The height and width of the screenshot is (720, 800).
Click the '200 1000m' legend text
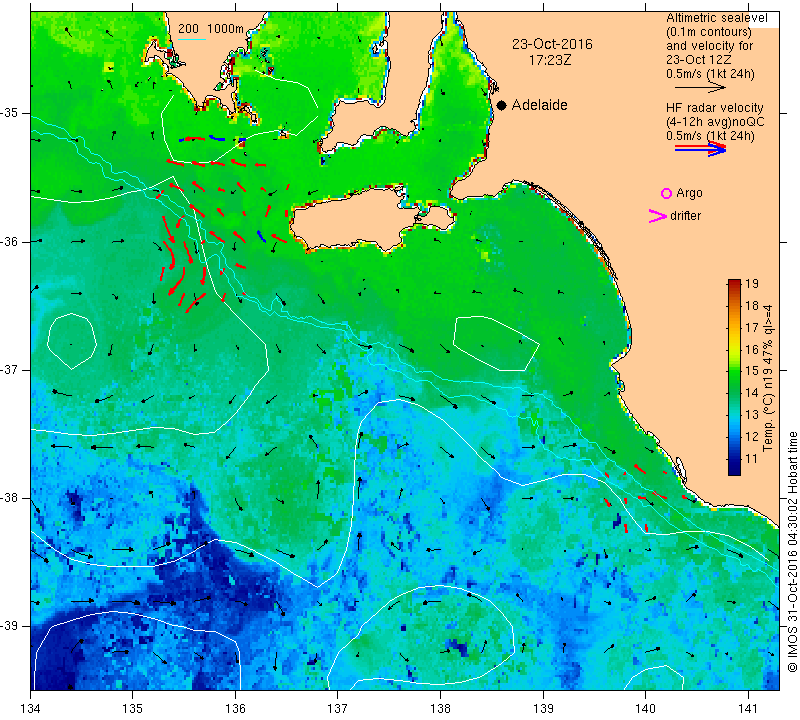coord(211,29)
